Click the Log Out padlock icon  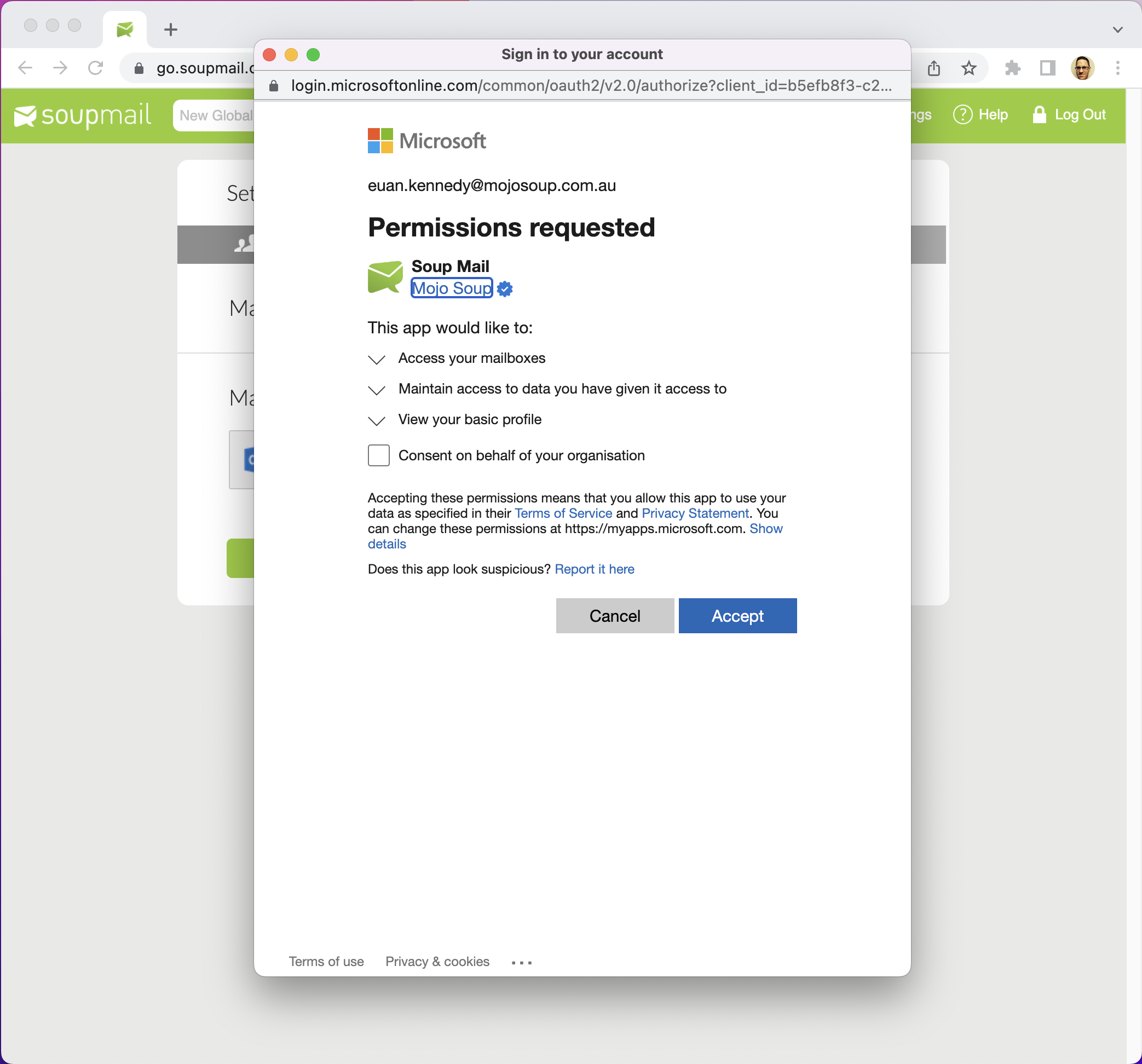point(1039,114)
